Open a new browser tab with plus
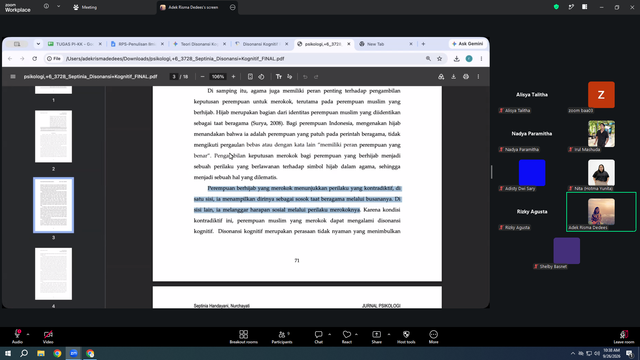Image resolution: width=640 pixels, height=360 pixels. coord(423,44)
